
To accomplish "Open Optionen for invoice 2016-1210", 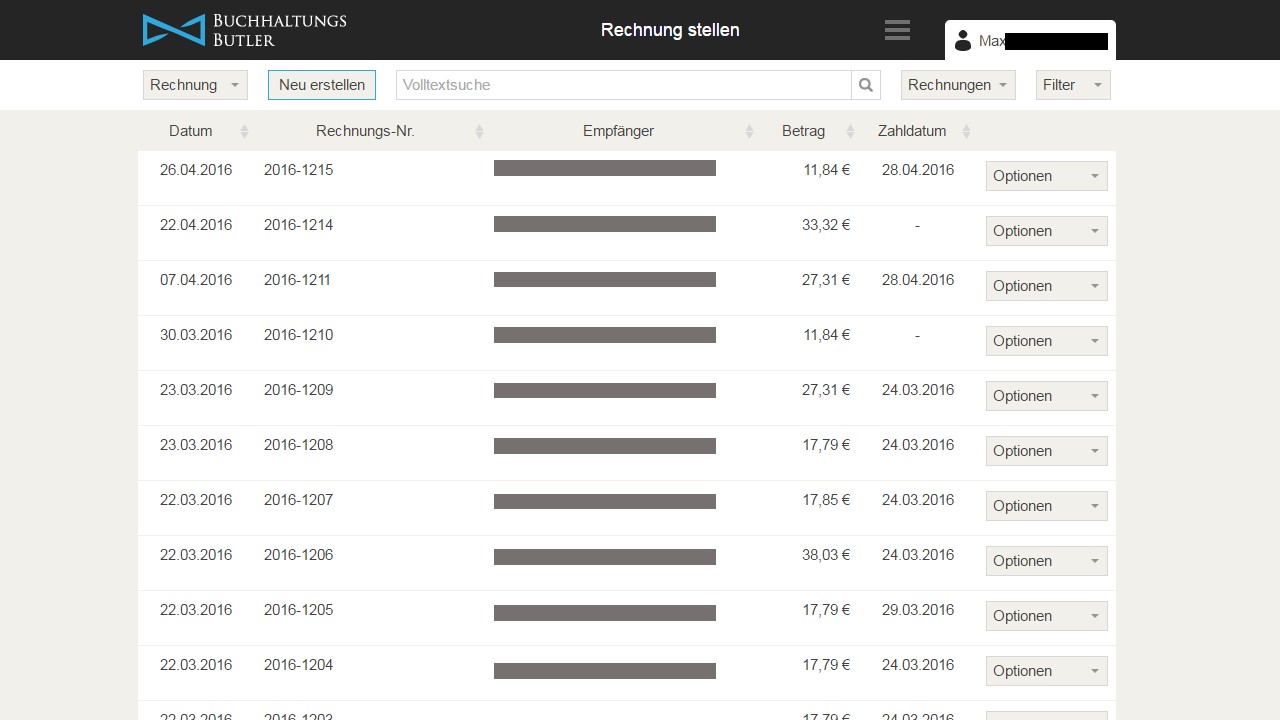I will [x=1046, y=341].
